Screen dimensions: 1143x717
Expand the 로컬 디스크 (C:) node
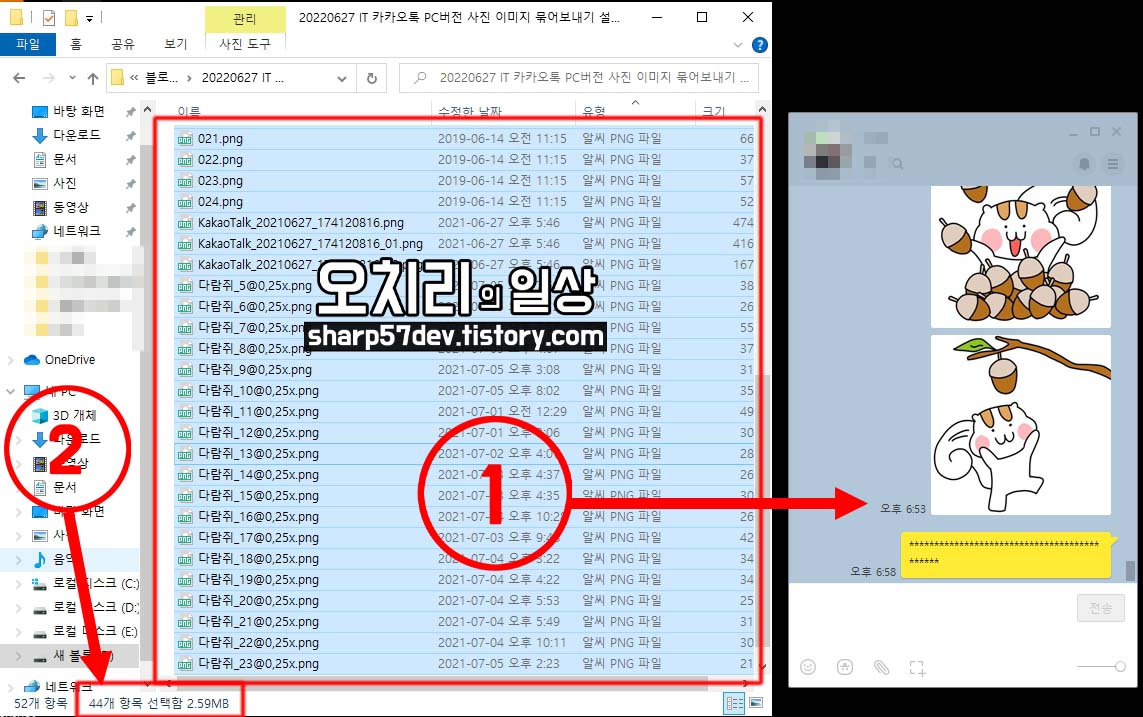pos(19,584)
